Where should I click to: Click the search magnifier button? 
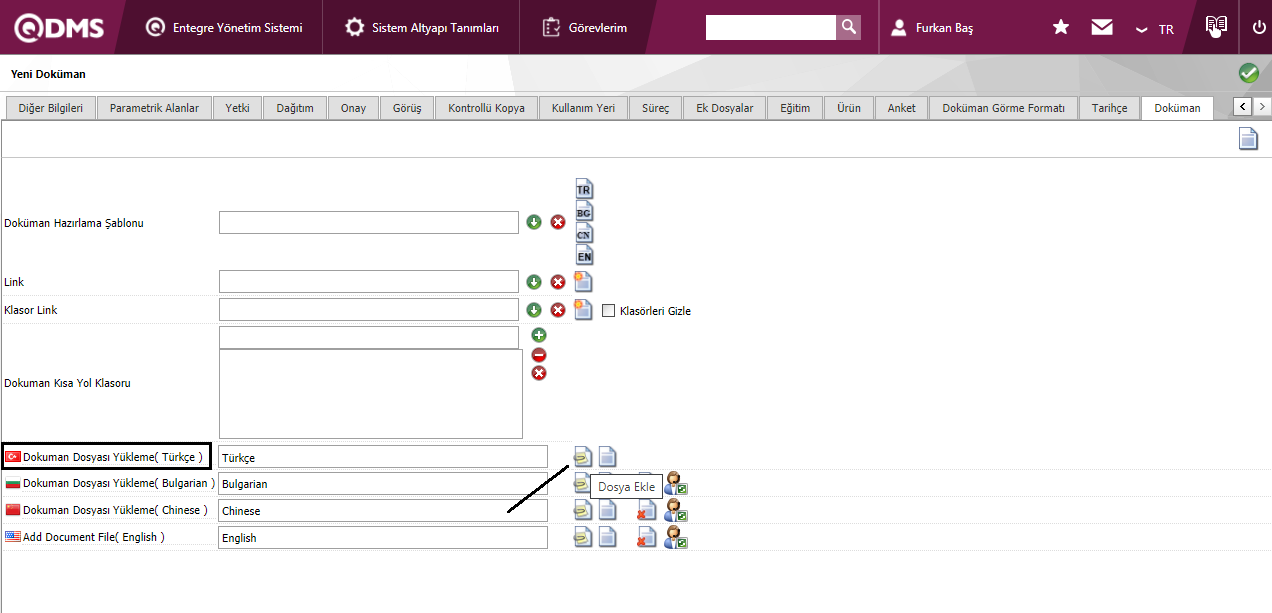coord(848,27)
